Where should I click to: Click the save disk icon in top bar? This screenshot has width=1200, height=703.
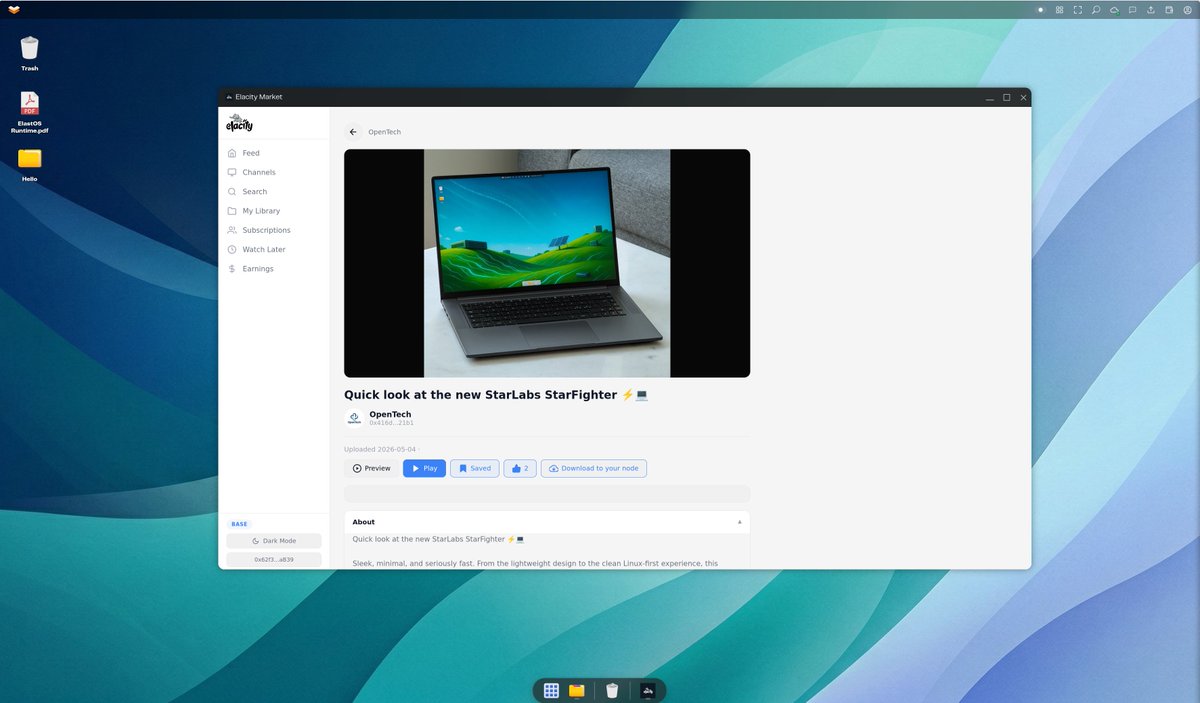(1169, 10)
